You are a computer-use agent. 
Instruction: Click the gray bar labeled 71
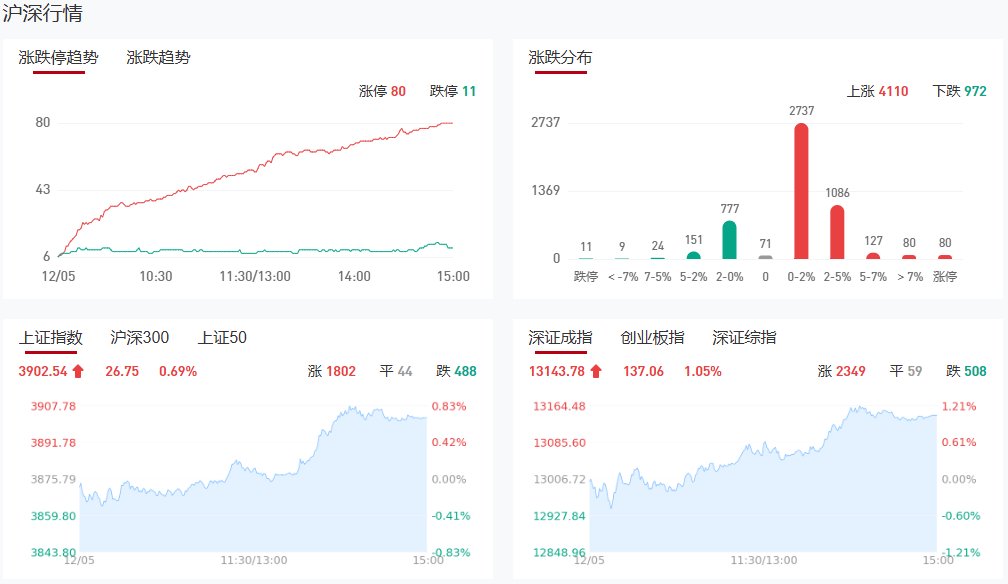[765, 257]
